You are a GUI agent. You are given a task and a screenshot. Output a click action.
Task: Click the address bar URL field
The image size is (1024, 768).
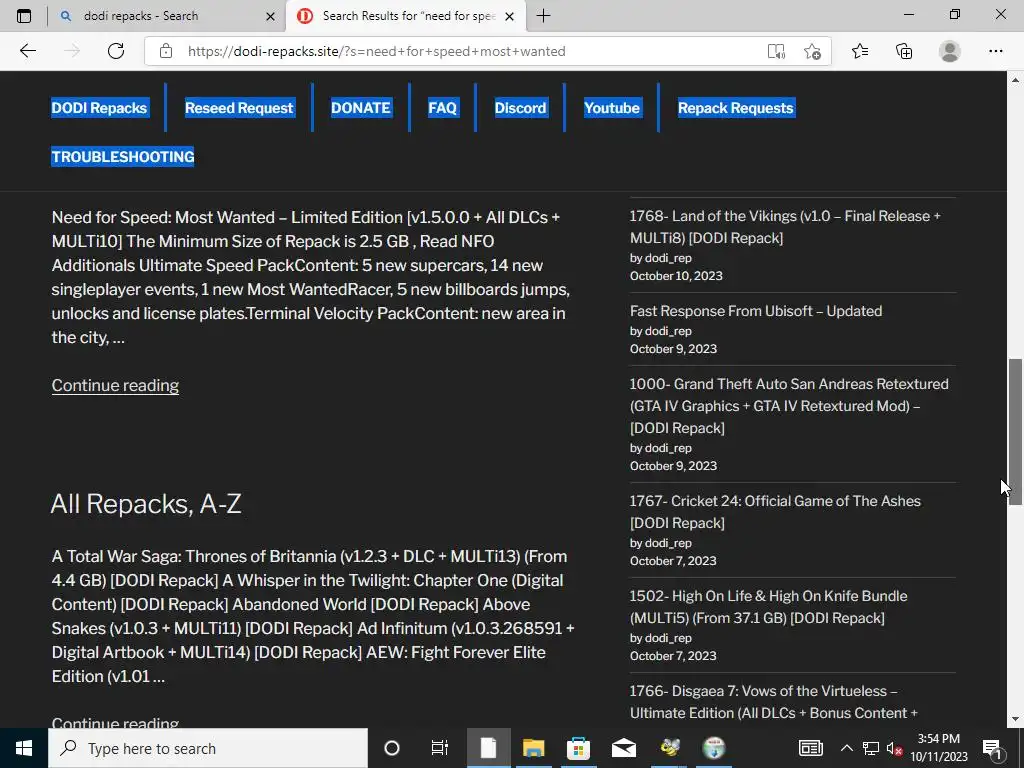click(470, 51)
